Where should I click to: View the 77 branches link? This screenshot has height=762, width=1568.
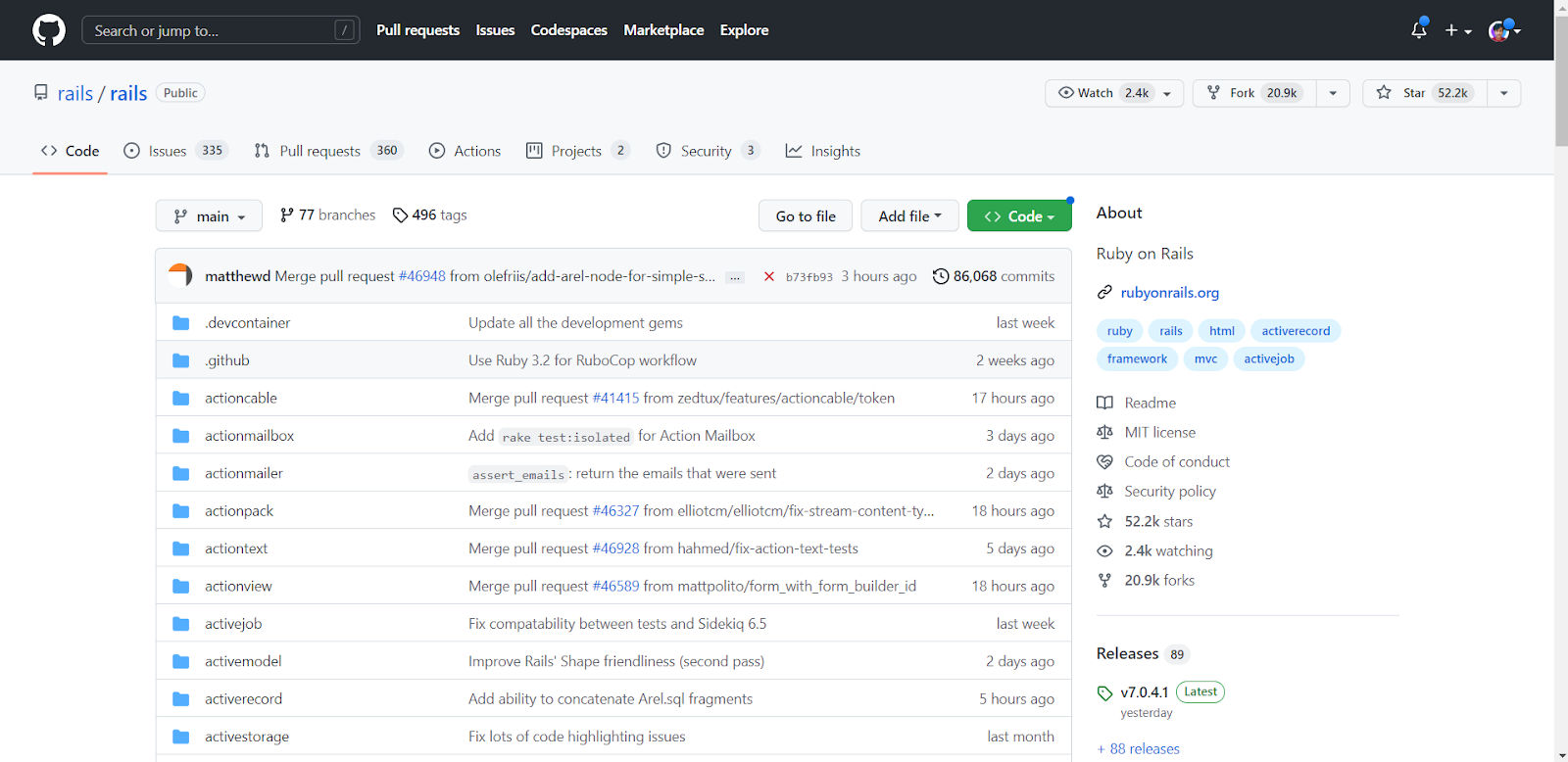point(327,214)
